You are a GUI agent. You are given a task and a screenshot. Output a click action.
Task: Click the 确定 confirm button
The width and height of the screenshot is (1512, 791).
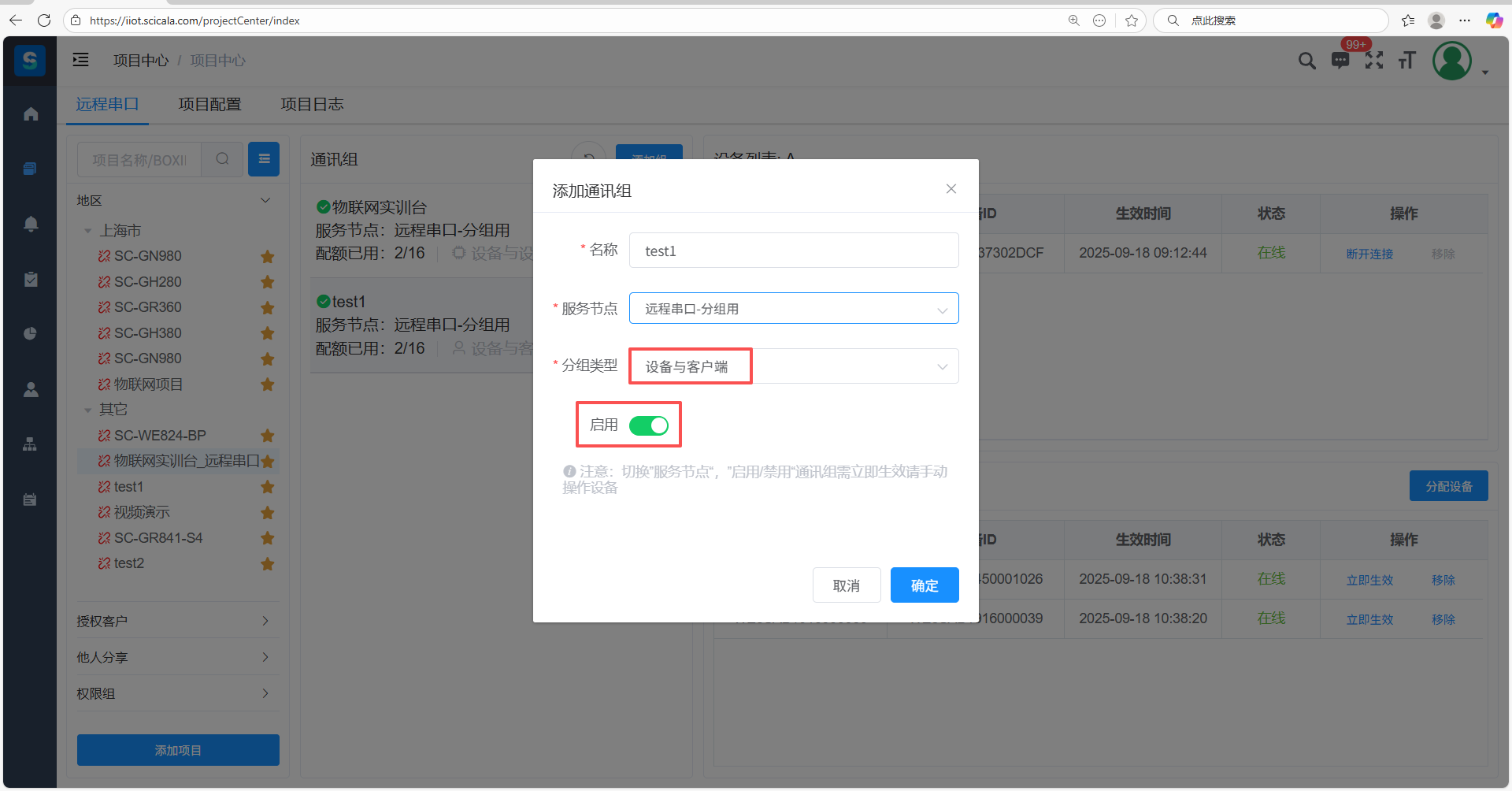click(x=924, y=585)
